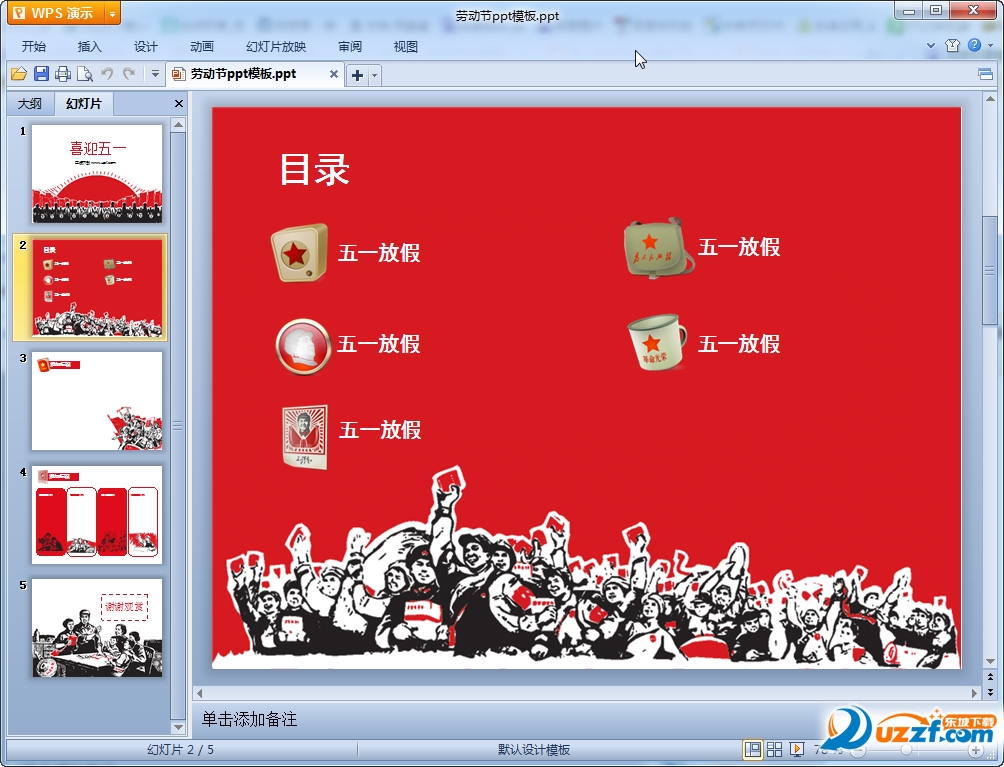Image resolution: width=1004 pixels, height=767 pixels.
Task: Select slide 5 thumbnail 谢谢观赏
Action: pyautogui.click(x=97, y=628)
